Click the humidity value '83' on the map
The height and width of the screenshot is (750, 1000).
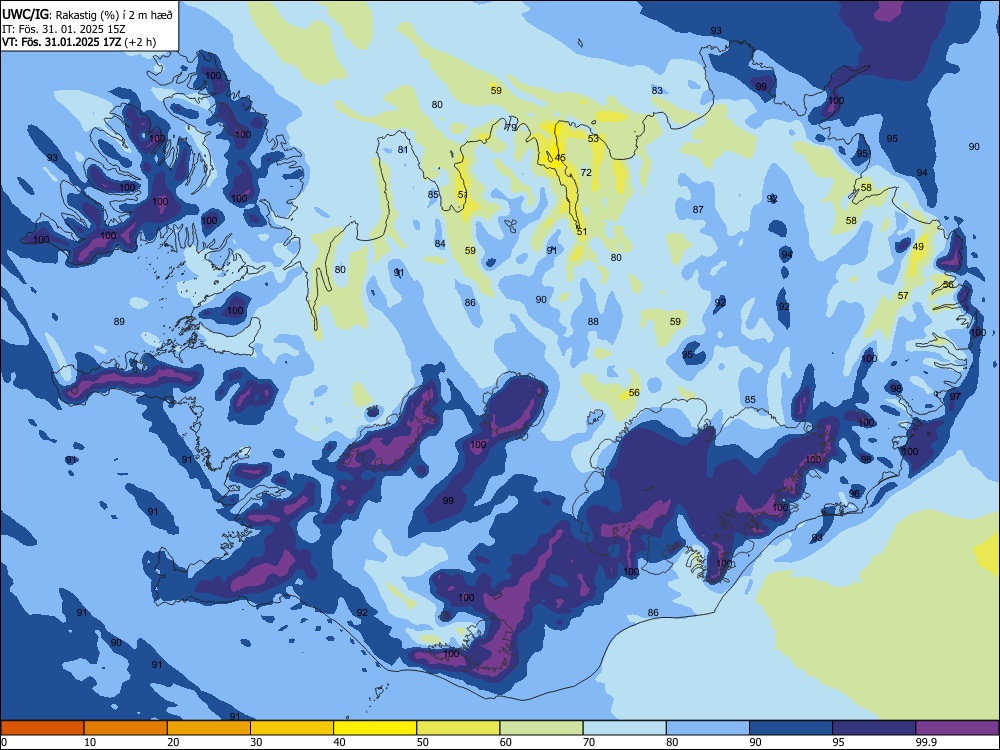[x=657, y=91]
